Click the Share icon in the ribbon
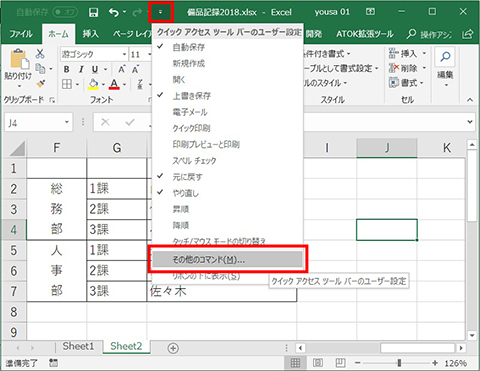The image size is (480, 371). click(x=467, y=34)
